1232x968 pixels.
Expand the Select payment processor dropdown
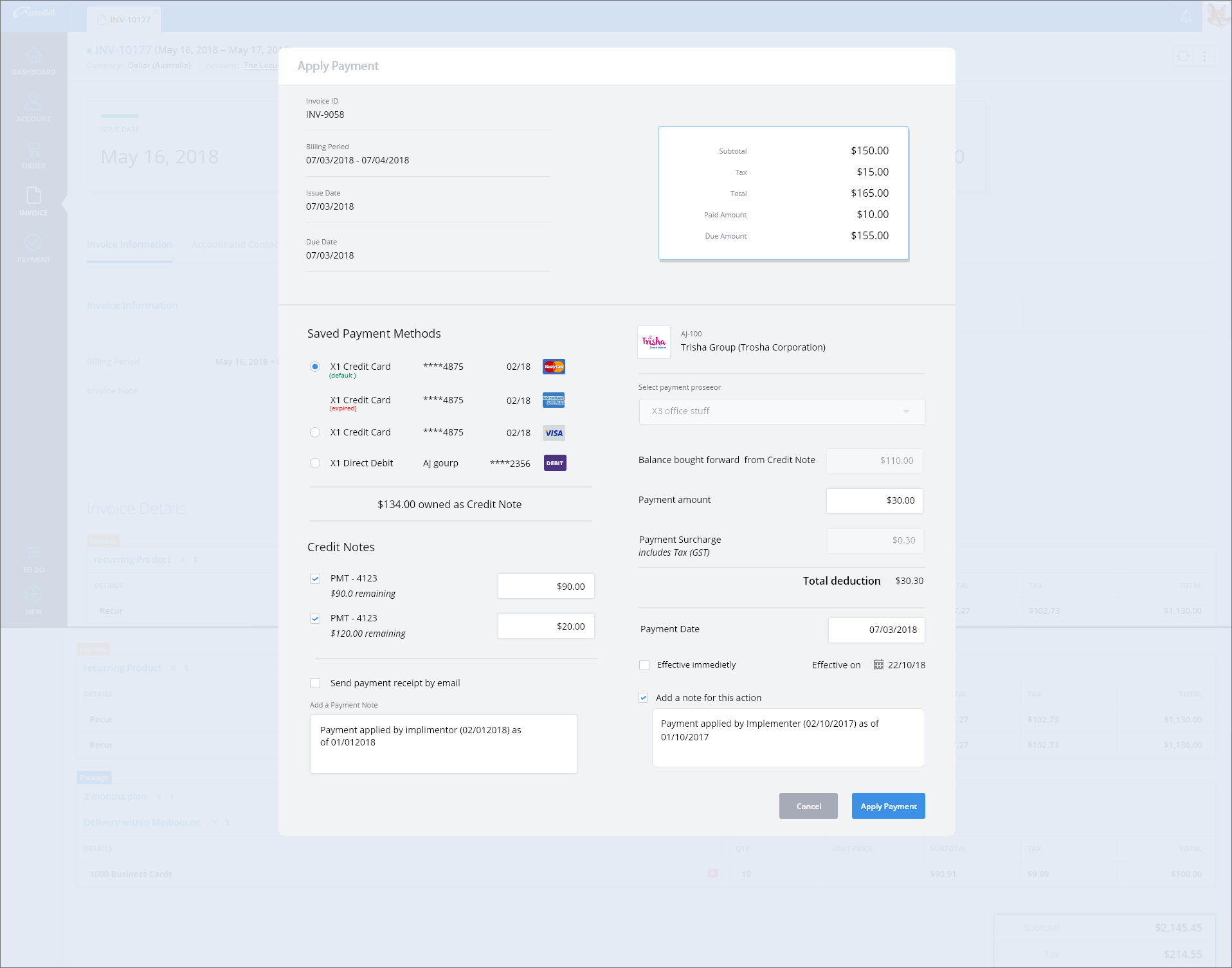pyautogui.click(x=781, y=412)
